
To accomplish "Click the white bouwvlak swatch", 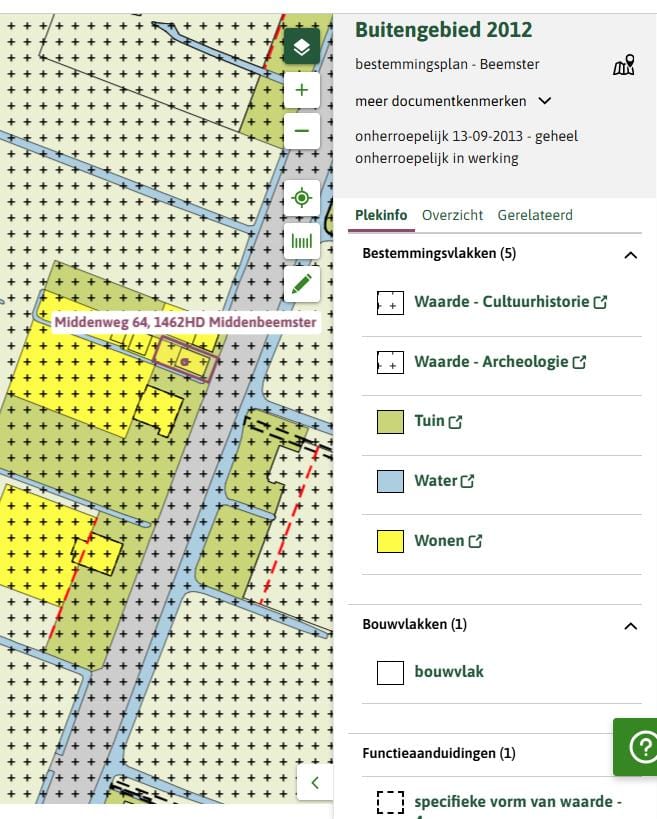I will tap(390, 673).
